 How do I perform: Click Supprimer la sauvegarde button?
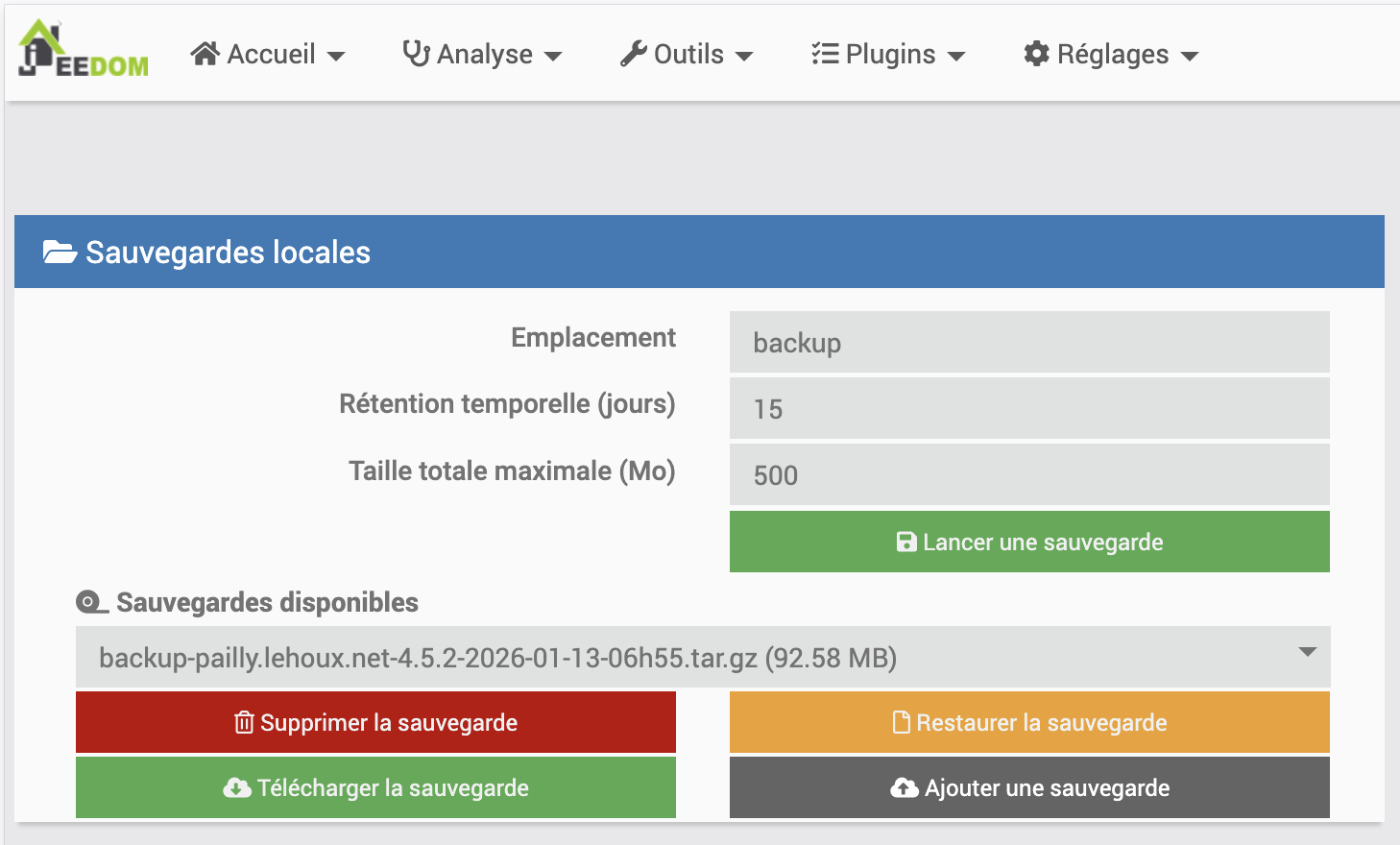tap(375, 722)
